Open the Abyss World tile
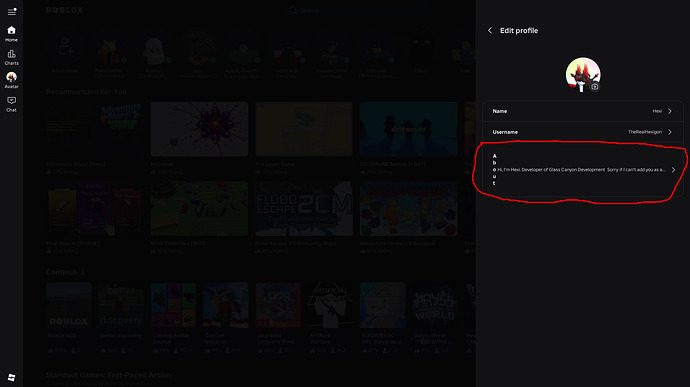The height and width of the screenshot is (387, 690). click(x=435, y=306)
